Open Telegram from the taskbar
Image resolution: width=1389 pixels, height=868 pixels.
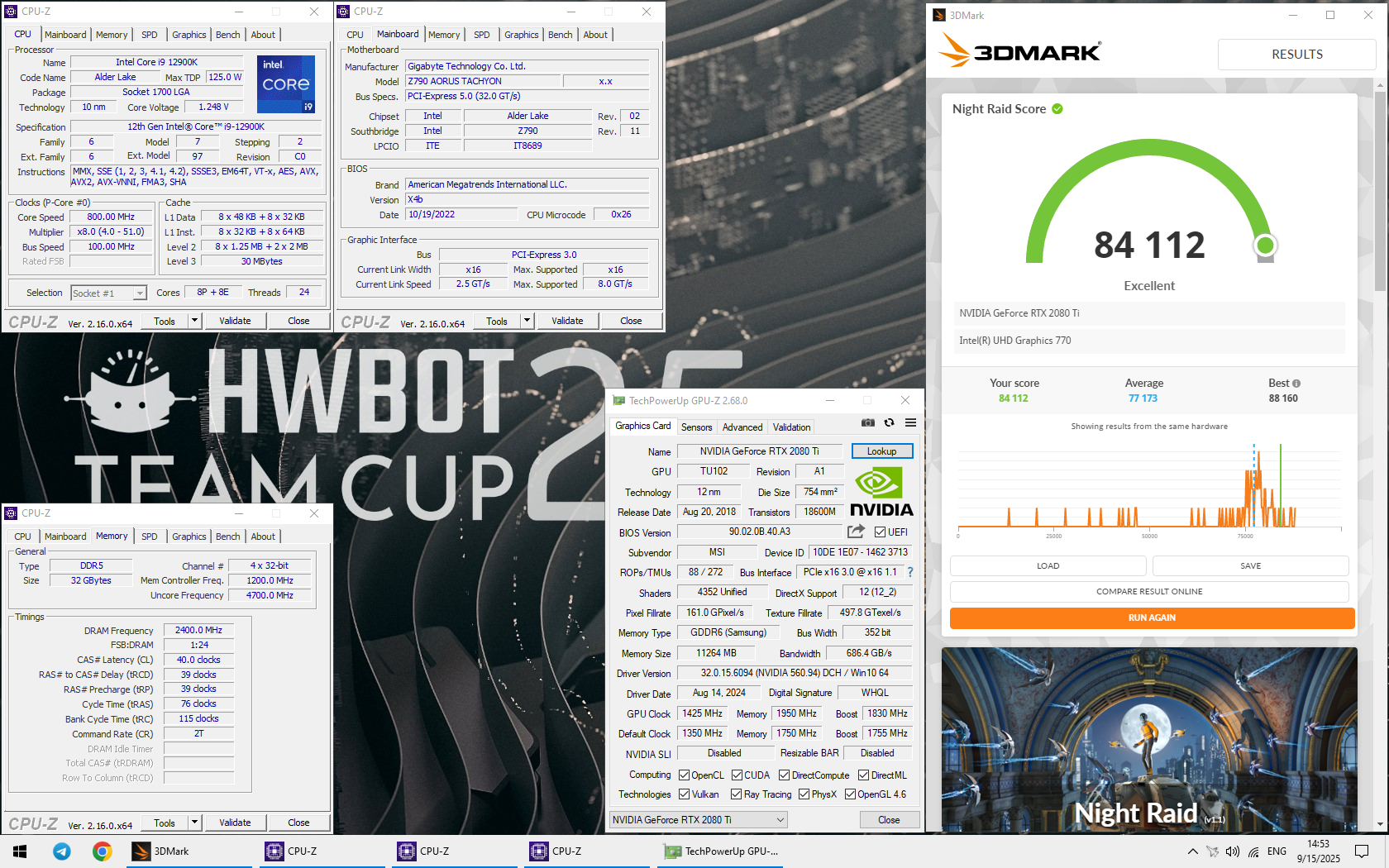62,851
